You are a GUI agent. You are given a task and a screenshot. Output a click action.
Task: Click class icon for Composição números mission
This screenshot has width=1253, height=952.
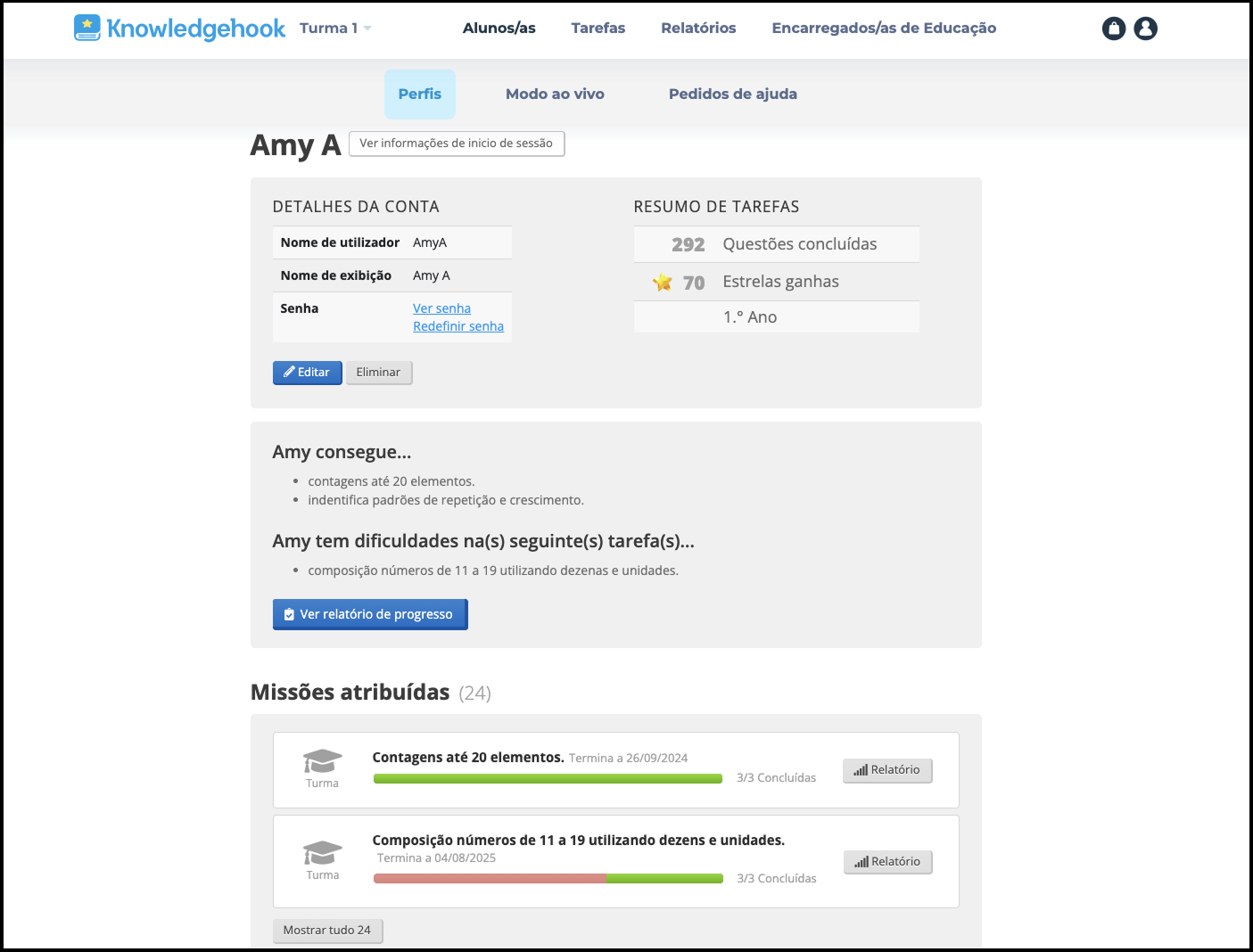[322, 853]
